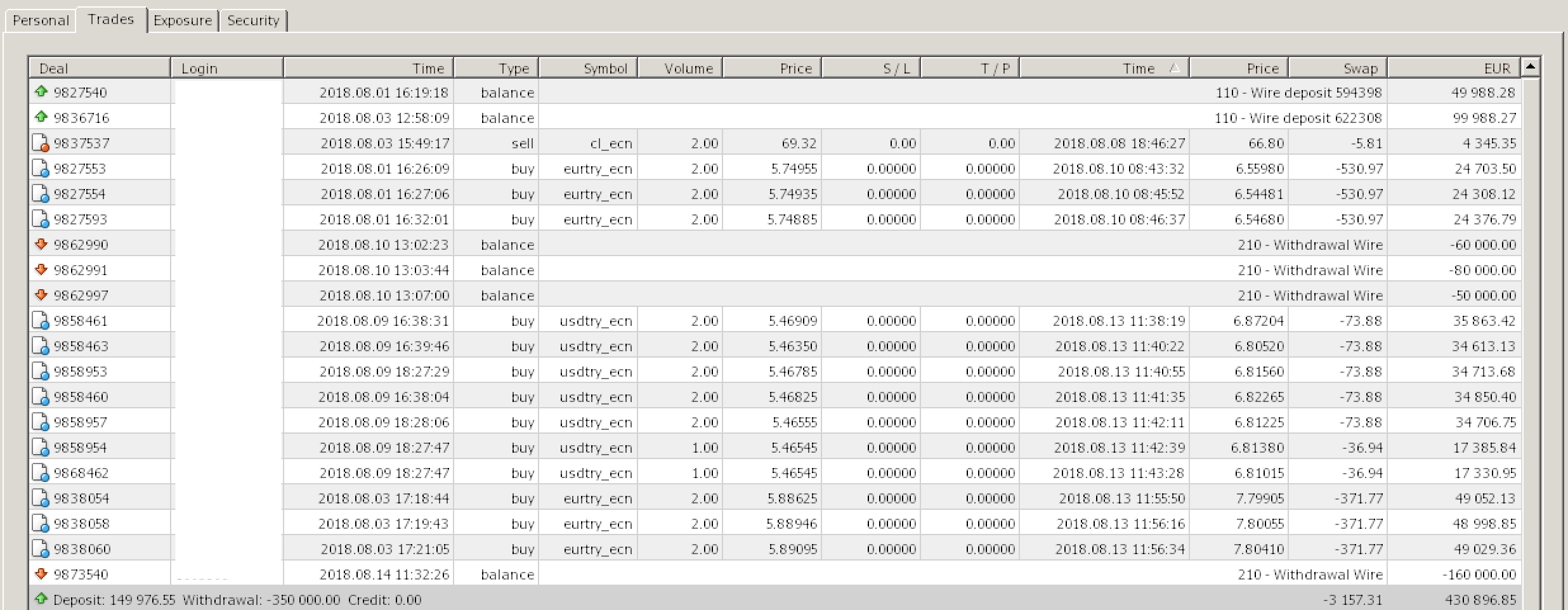Sort table by EUR column header
This screenshot has height=610, width=1568.
tap(1454, 68)
